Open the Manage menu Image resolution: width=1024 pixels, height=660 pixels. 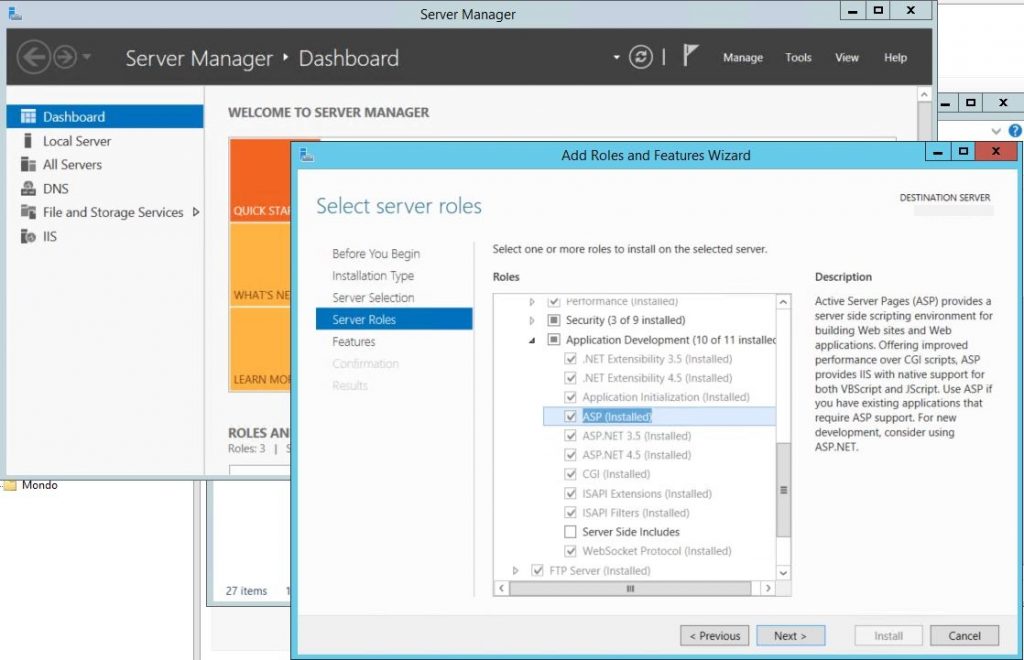pos(742,58)
